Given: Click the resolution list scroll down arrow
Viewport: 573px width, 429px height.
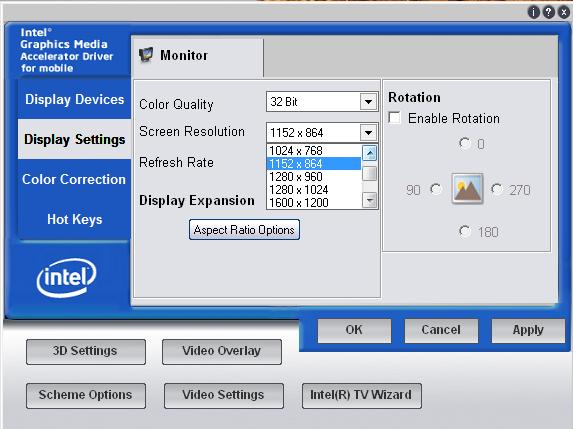Looking at the screenshot, I should tap(370, 200).
